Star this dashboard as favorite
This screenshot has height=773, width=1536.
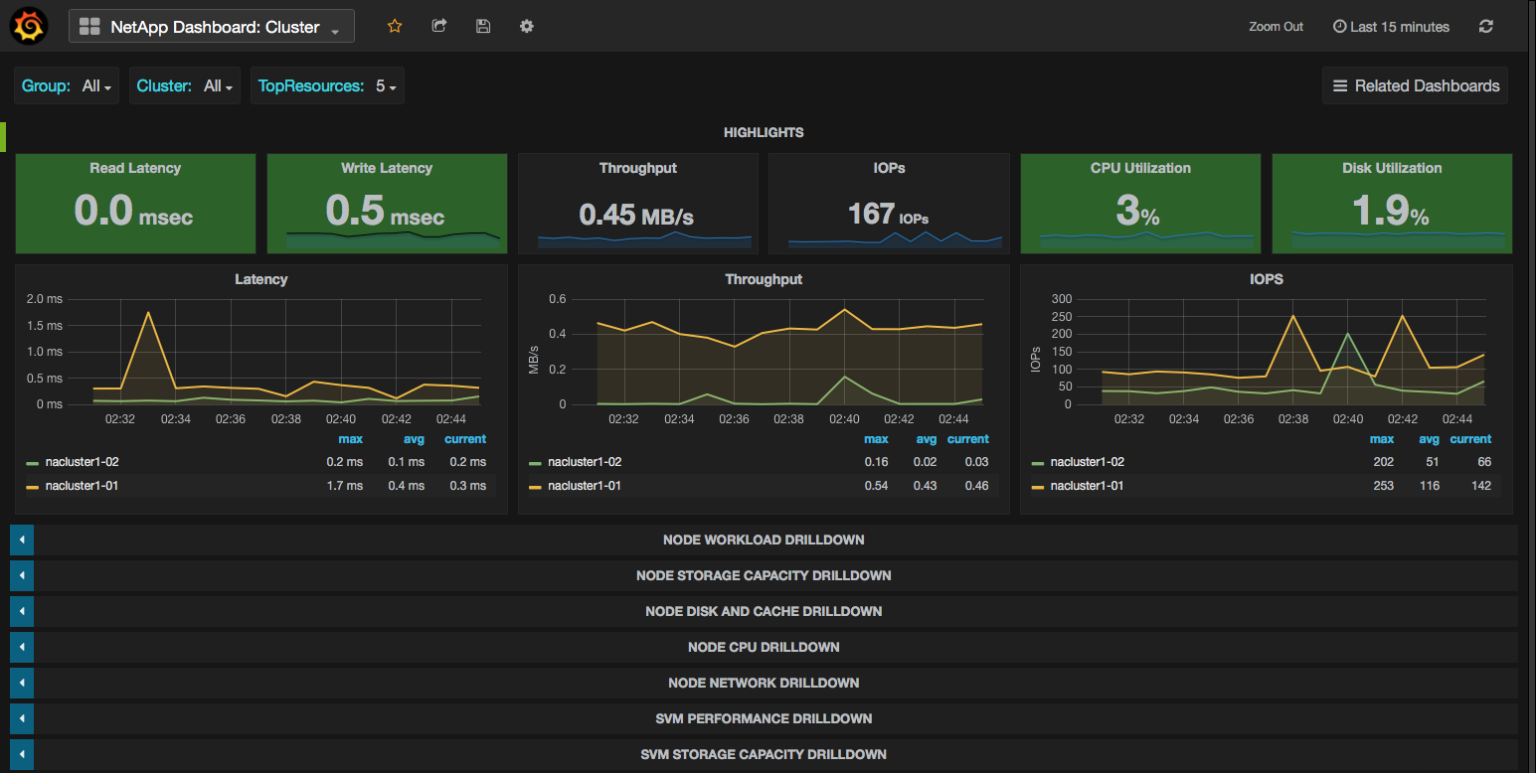pos(394,26)
